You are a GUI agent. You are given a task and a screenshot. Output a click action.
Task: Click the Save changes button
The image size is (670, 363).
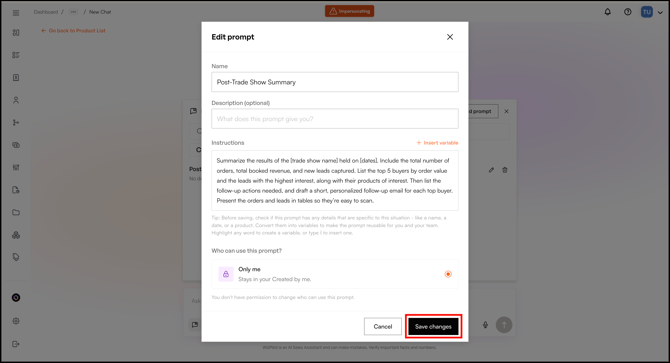tap(433, 327)
